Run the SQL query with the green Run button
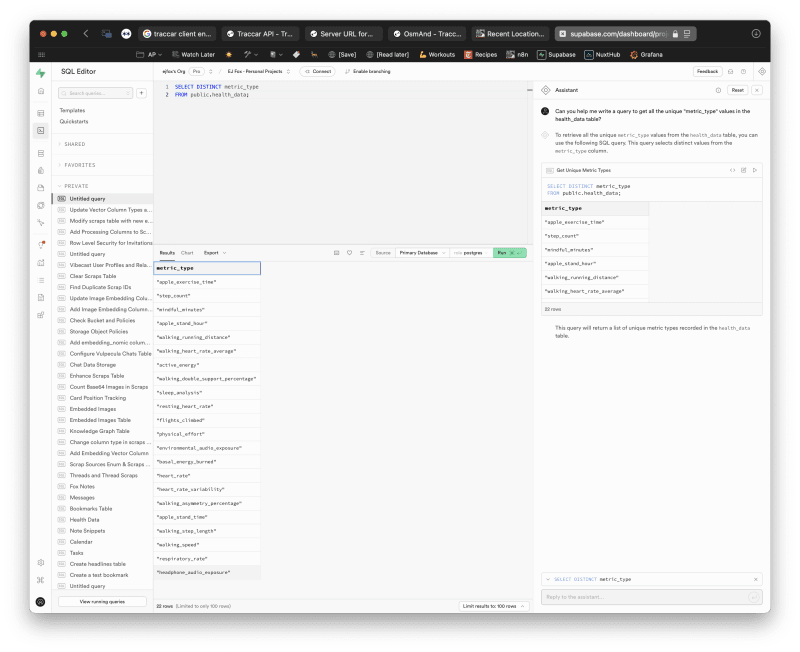This screenshot has width=800, height=652. click(x=512, y=252)
